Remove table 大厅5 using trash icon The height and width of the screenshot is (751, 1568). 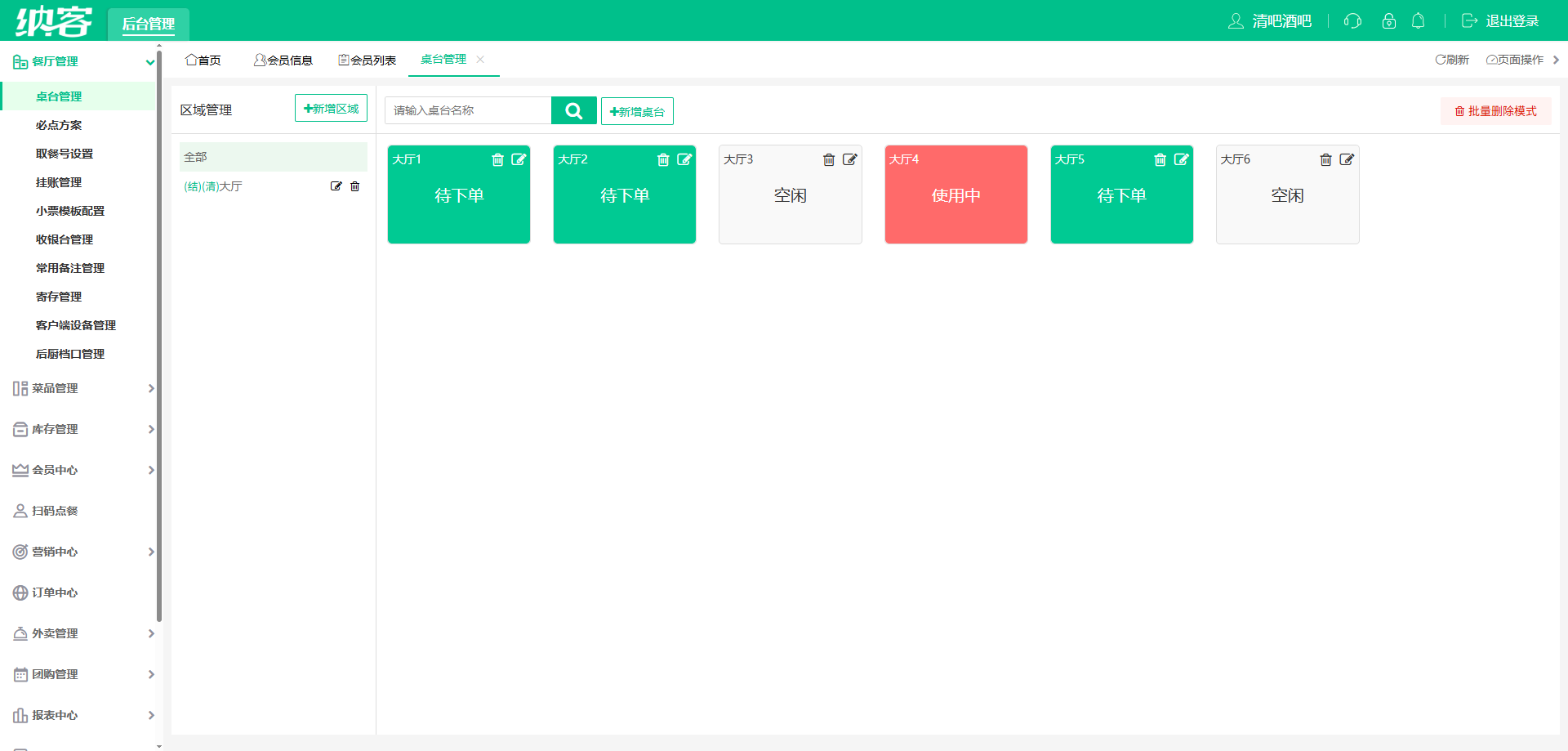point(1160,159)
